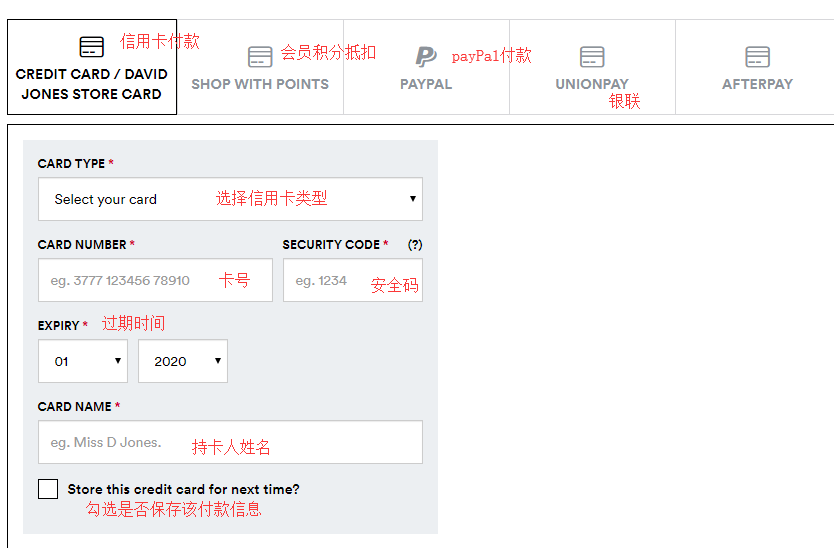
Task: Click the credit card icon above Credit Card label
Action: coord(91,47)
